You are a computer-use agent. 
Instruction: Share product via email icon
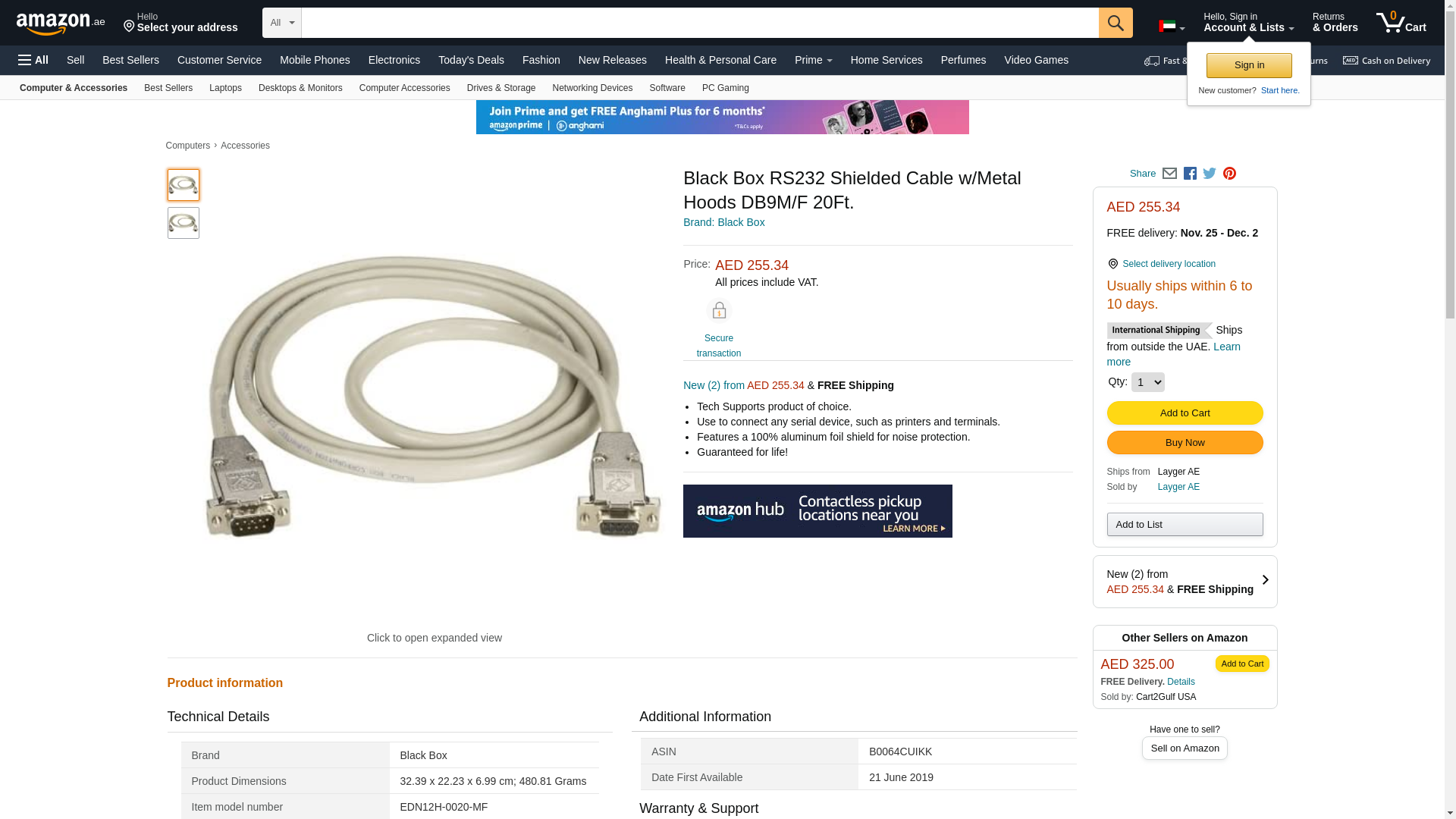pyautogui.click(x=1169, y=174)
